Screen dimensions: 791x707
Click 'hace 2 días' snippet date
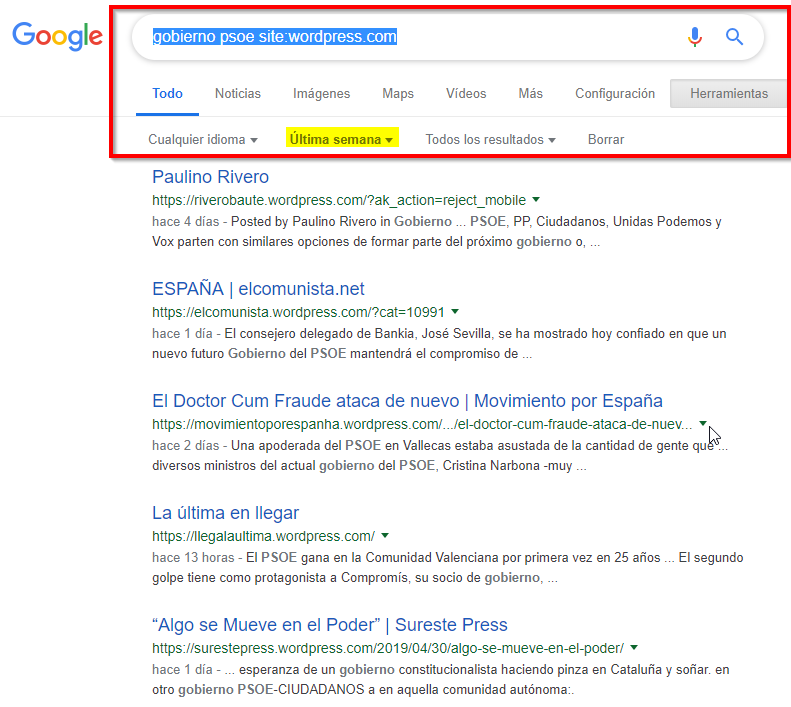click(186, 446)
